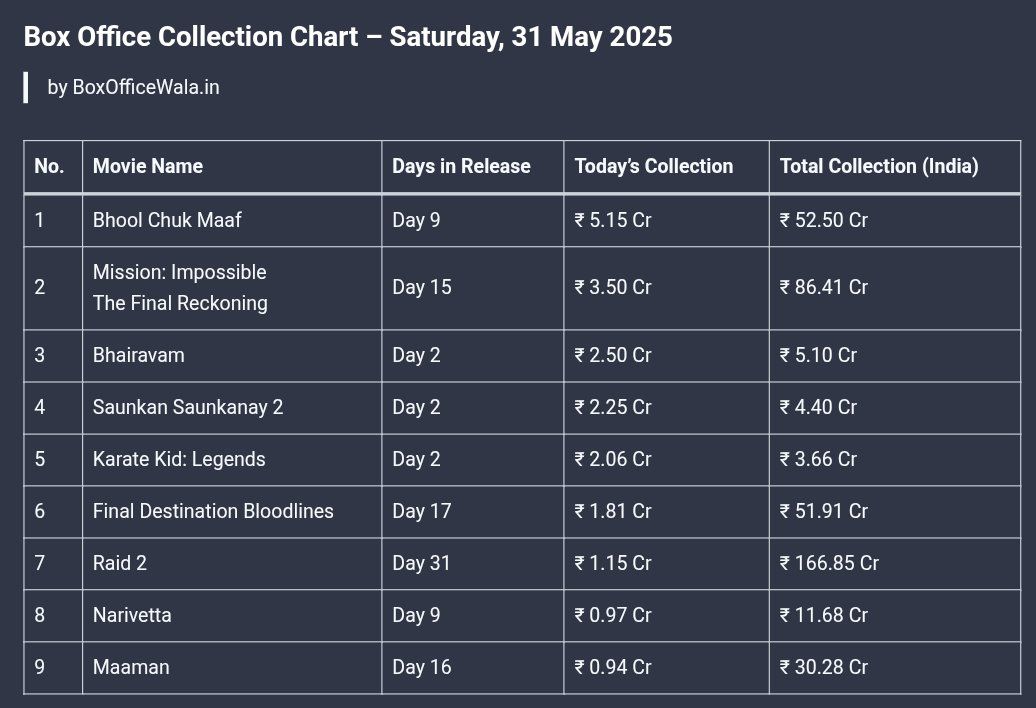The image size is (1036, 708).
Task: Click the 'Day 31' release cell
Action: [x=421, y=563]
